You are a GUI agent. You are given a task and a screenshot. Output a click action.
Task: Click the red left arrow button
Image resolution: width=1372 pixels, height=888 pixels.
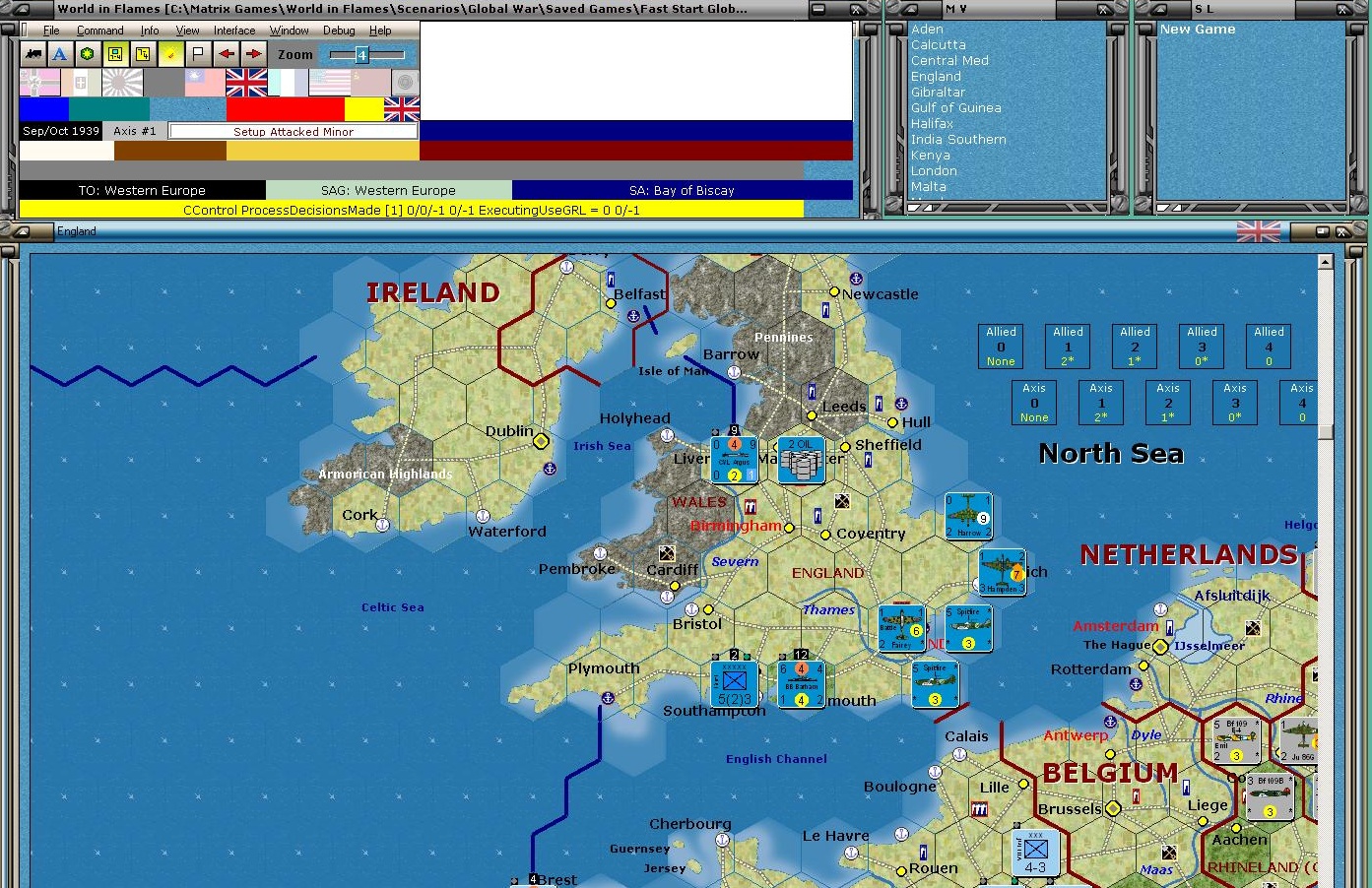[x=226, y=54]
